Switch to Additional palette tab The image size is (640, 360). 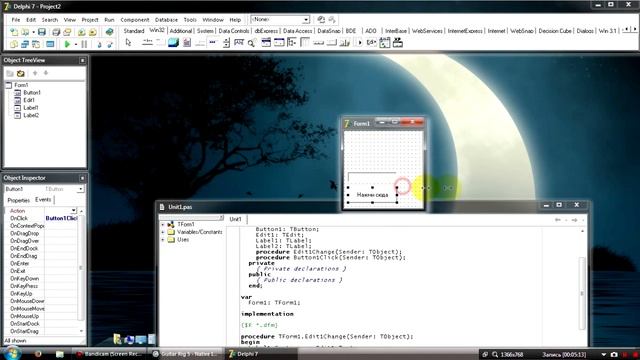tap(180, 31)
